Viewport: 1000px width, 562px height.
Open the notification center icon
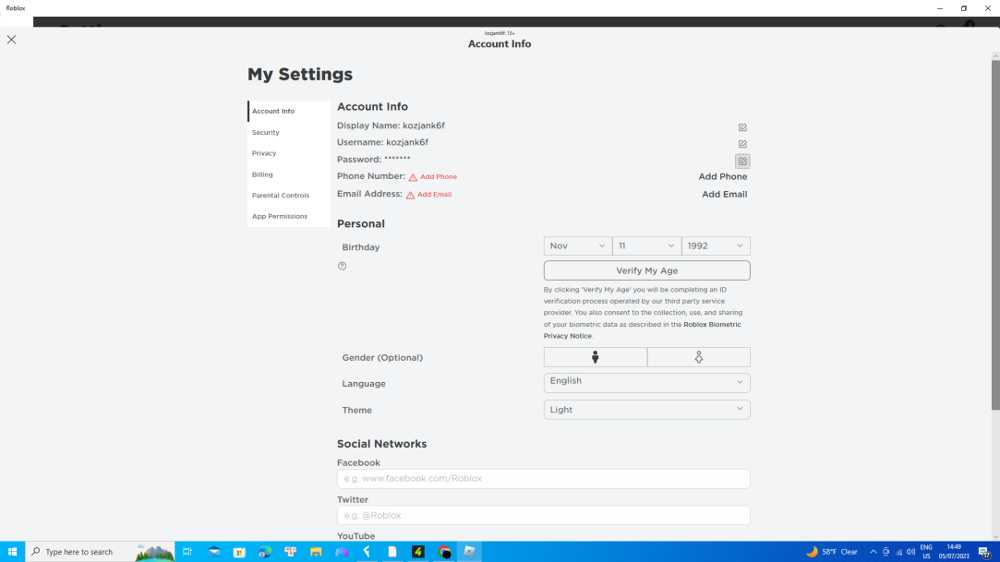point(985,552)
